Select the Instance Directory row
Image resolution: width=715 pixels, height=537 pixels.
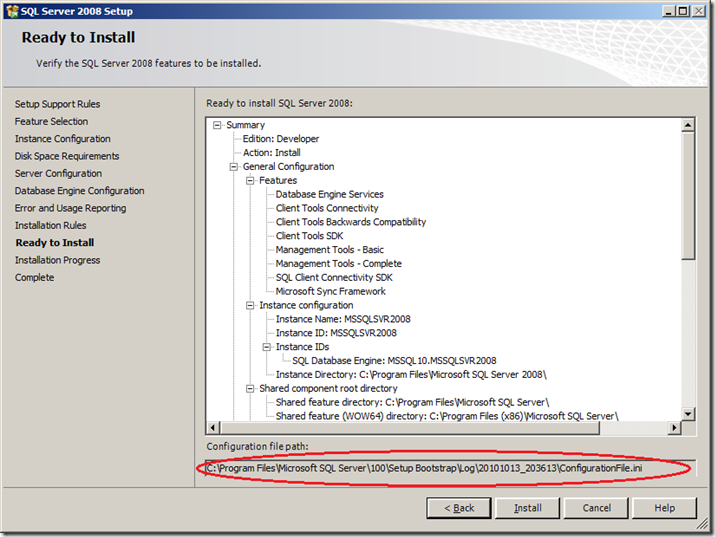tap(411, 375)
